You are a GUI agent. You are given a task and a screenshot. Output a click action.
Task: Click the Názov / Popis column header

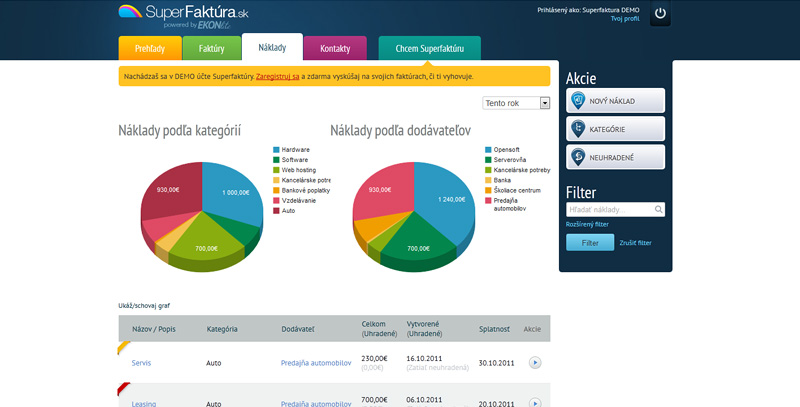[x=154, y=329]
